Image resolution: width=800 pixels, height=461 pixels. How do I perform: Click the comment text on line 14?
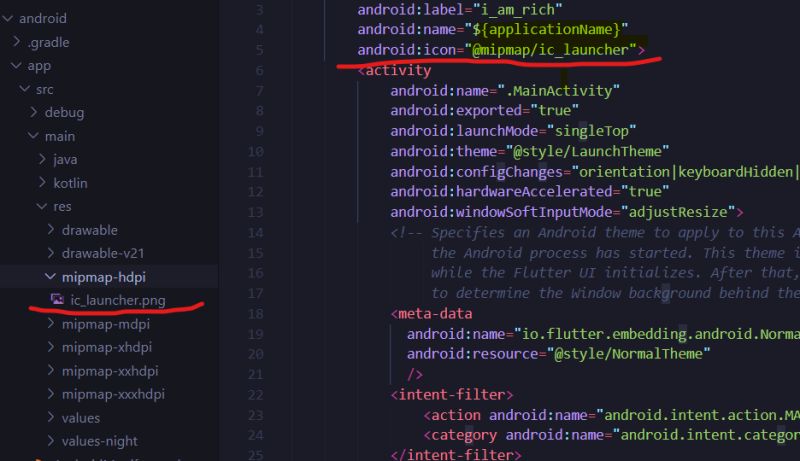[595, 233]
